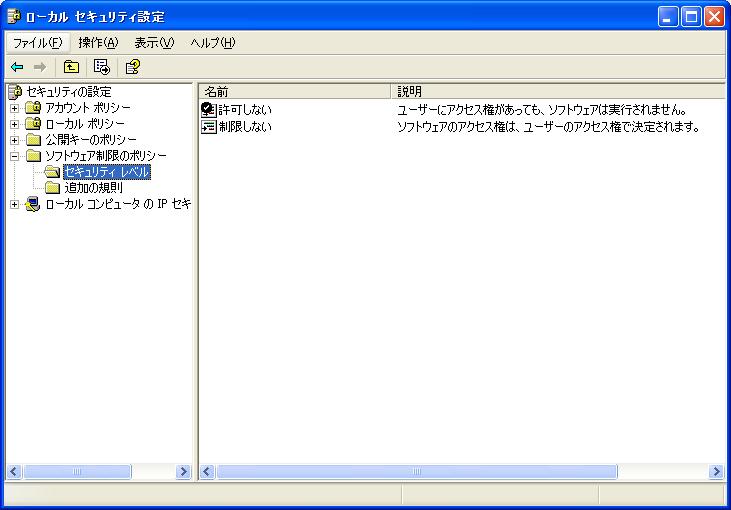Click left pane scrollbar left arrow

(14, 472)
